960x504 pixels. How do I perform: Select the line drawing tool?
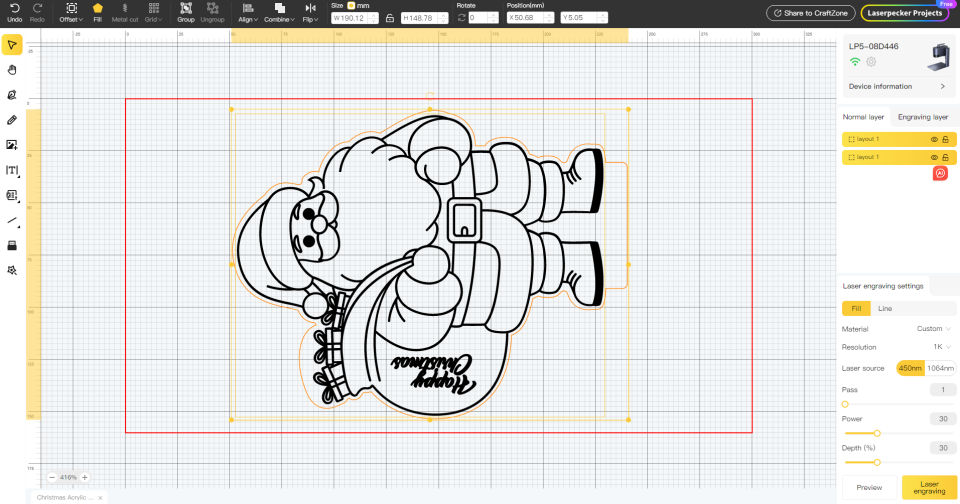12,220
